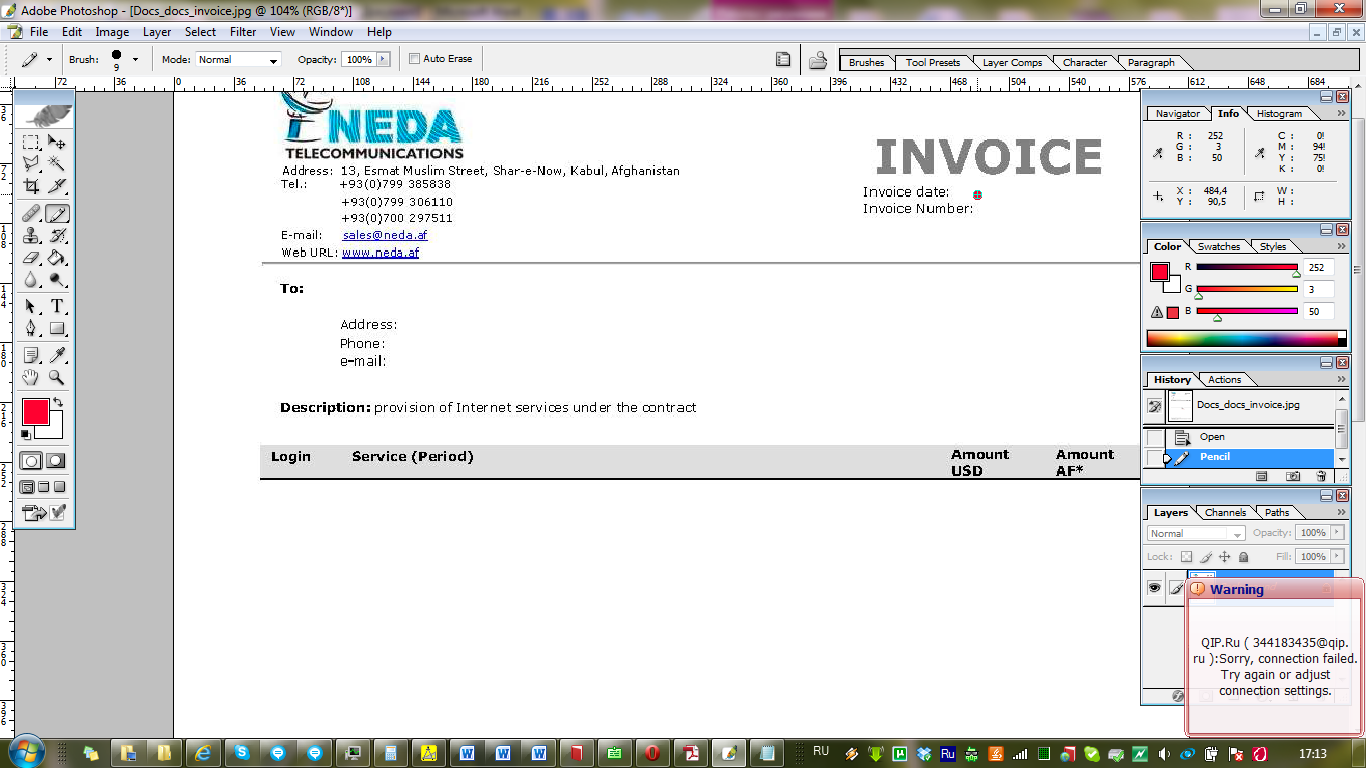Pick the Eraser tool
Image resolution: width=1366 pixels, height=768 pixels.
point(31,258)
